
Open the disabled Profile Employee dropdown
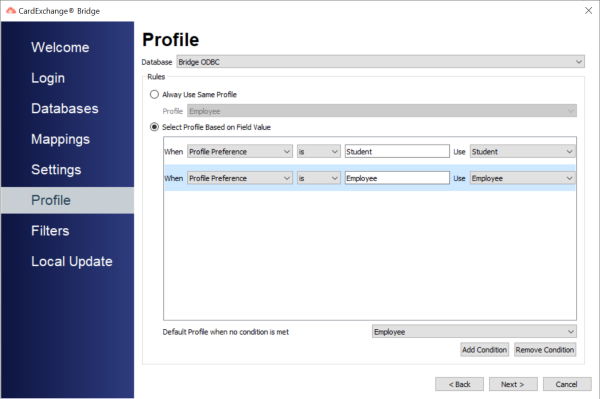pos(382,111)
